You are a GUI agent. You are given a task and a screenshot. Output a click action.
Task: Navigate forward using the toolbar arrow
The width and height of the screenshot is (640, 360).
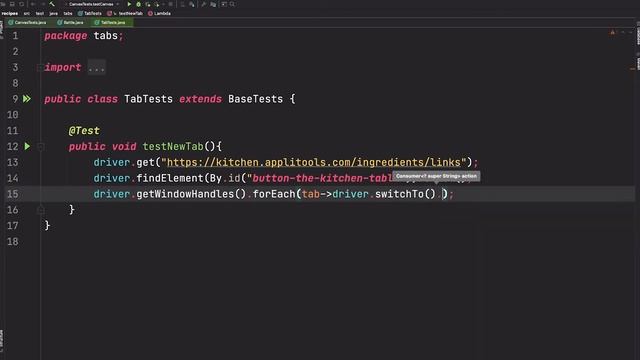pyautogui.click(x=43, y=4)
